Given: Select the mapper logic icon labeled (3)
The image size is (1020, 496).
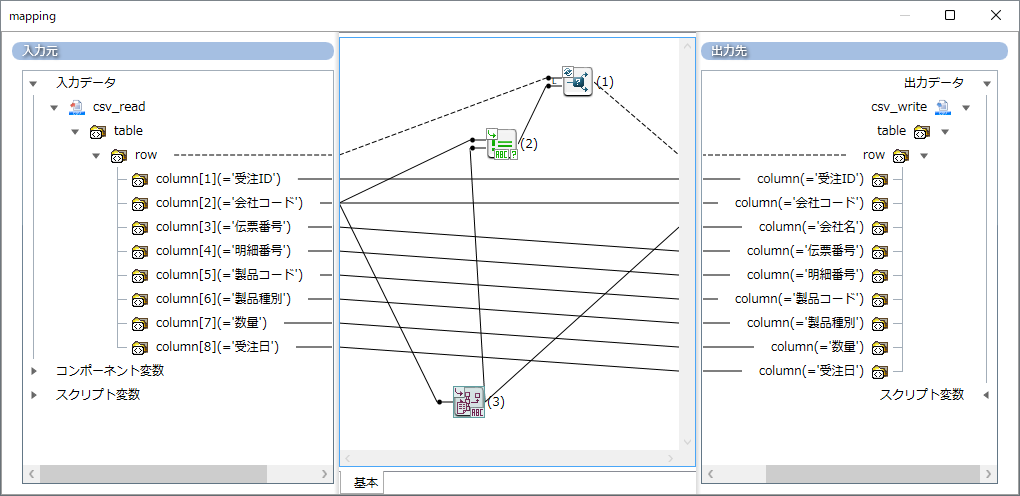Looking at the screenshot, I should click(469, 402).
